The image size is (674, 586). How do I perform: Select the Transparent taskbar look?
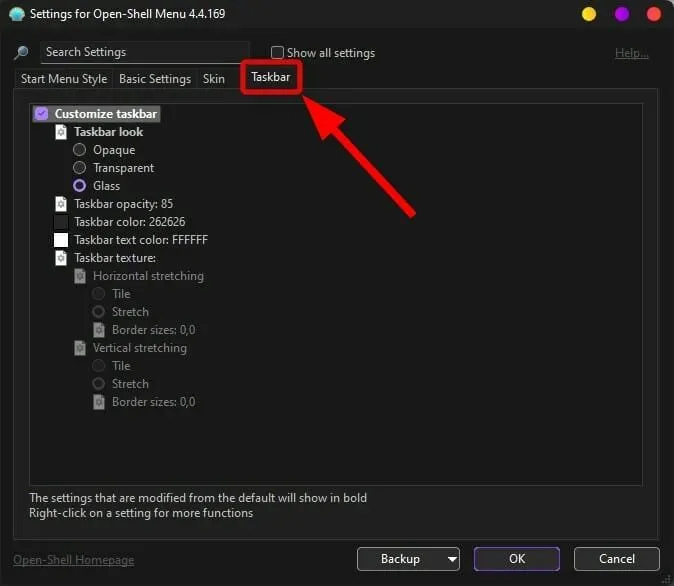(80, 168)
